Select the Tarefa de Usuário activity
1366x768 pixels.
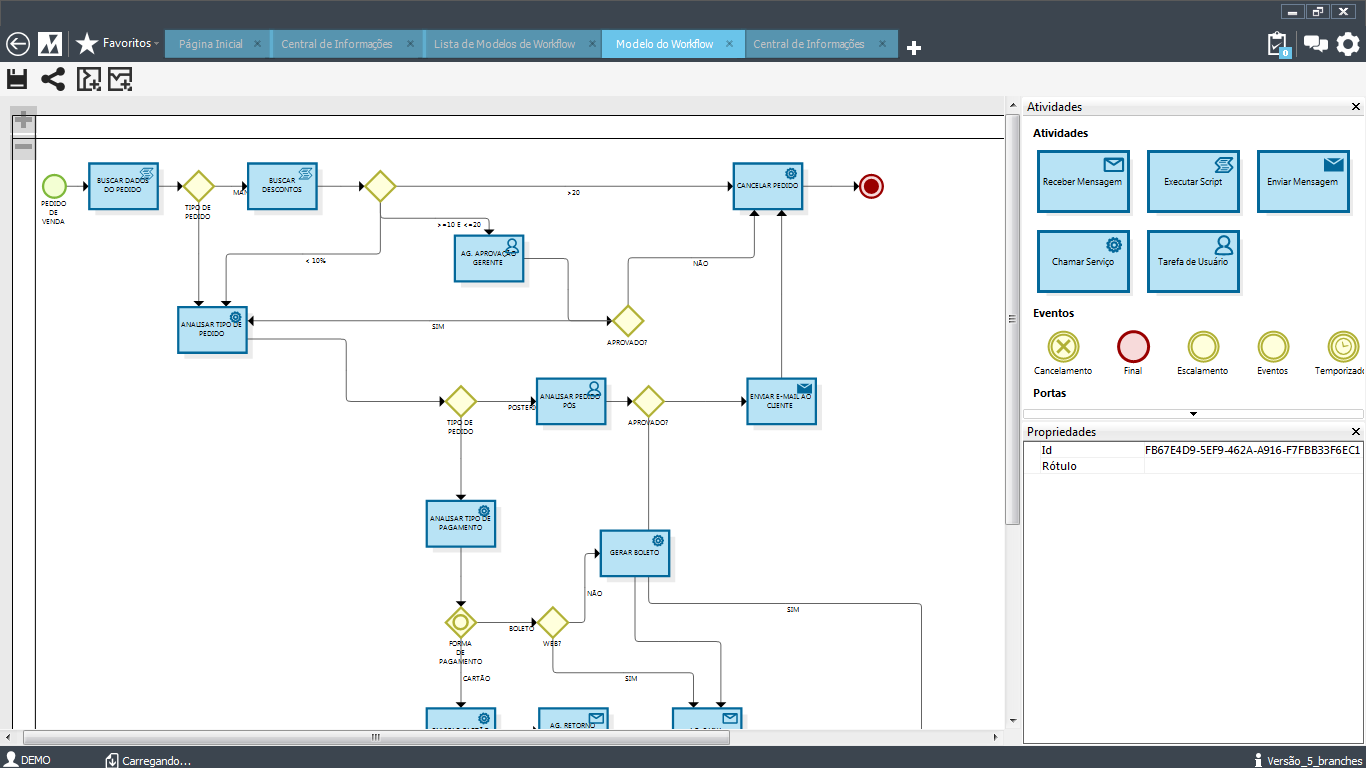(1193, 261)
